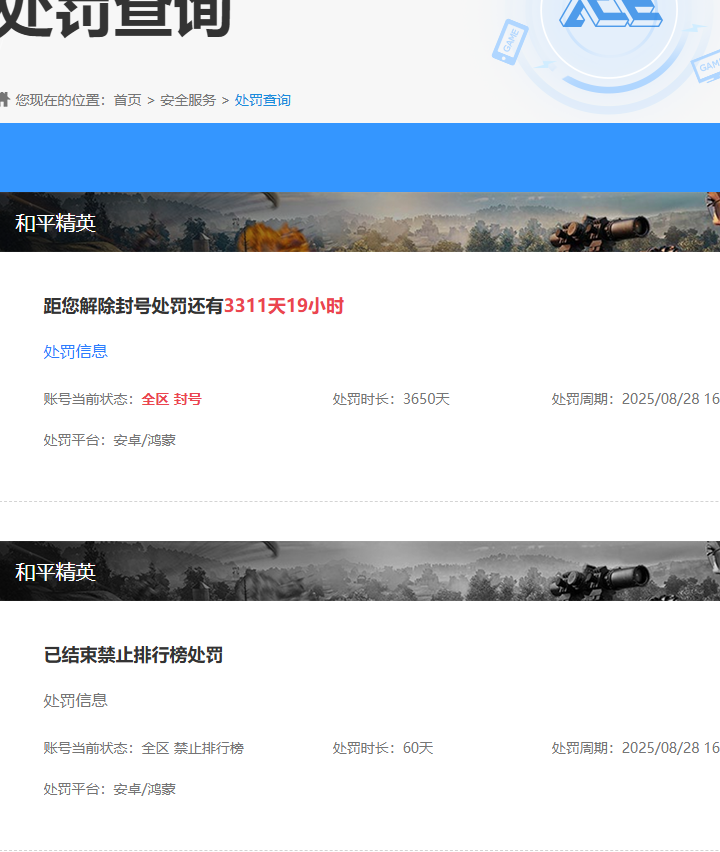Click the ACE logo at the top
This screenshot has height=852, width=720.
click(x=610, y=13)
